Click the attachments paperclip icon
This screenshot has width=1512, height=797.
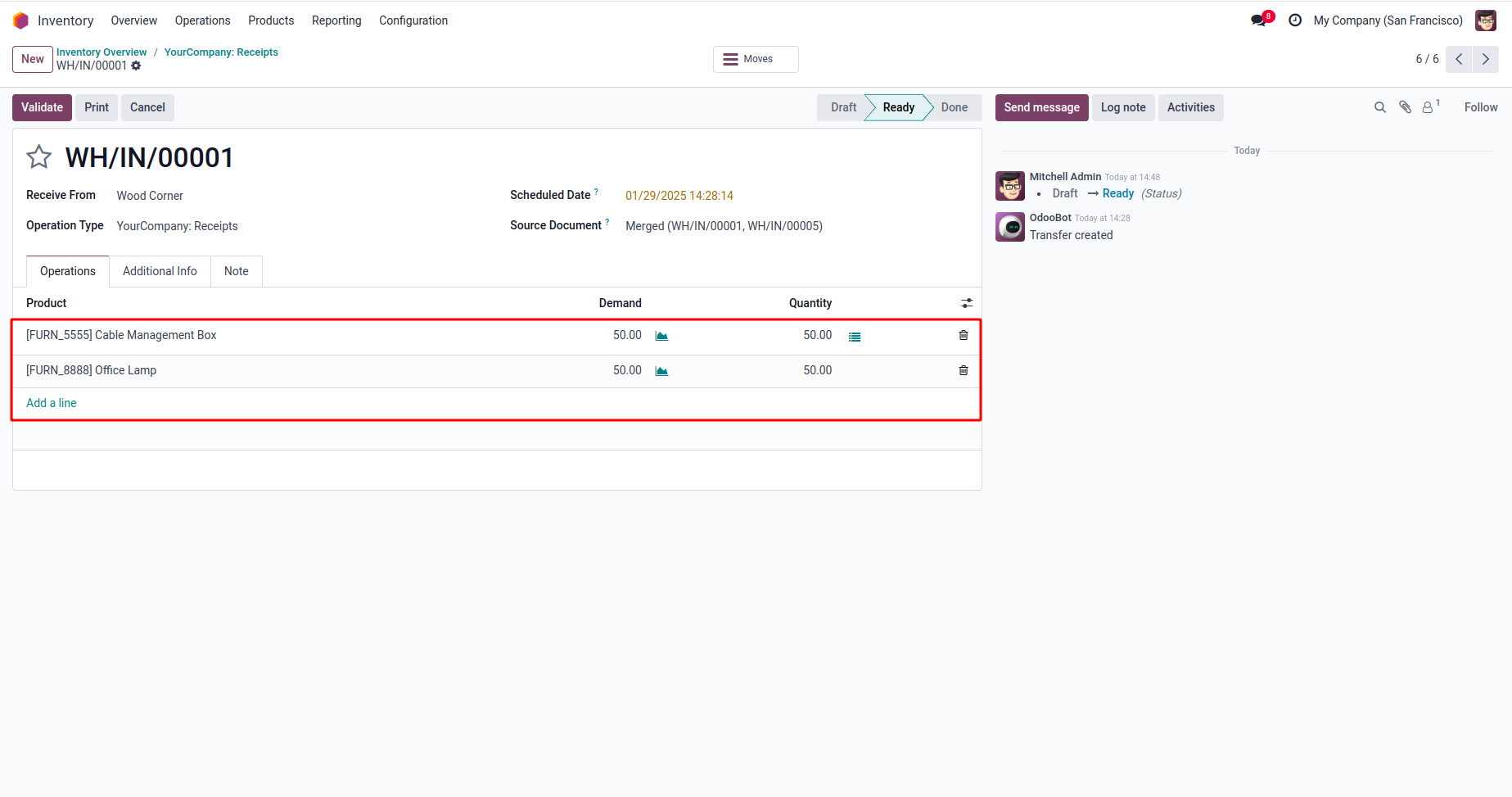tap(1405, 107)
